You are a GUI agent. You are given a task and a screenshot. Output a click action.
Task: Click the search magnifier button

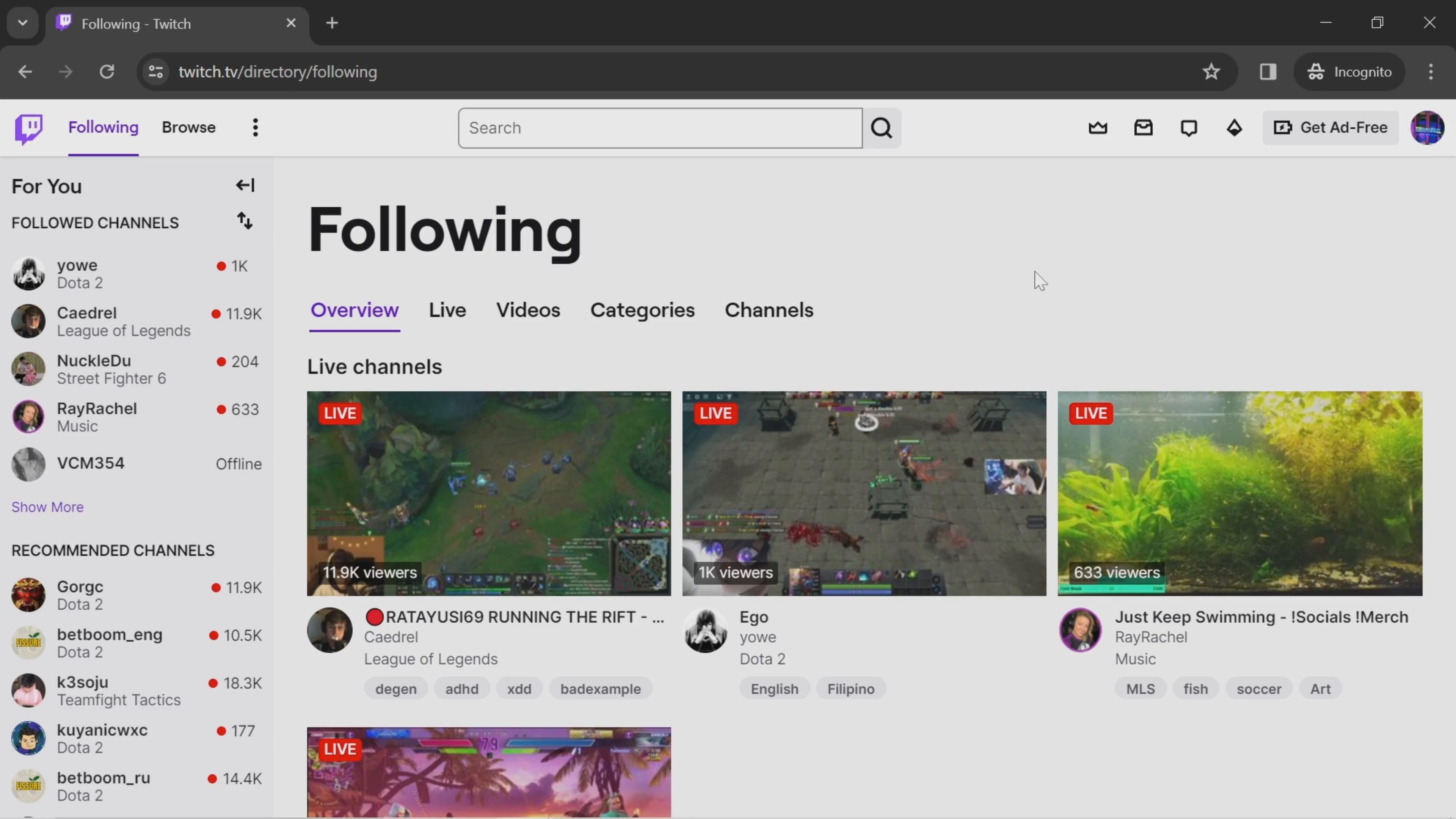(x=881, y=128)
